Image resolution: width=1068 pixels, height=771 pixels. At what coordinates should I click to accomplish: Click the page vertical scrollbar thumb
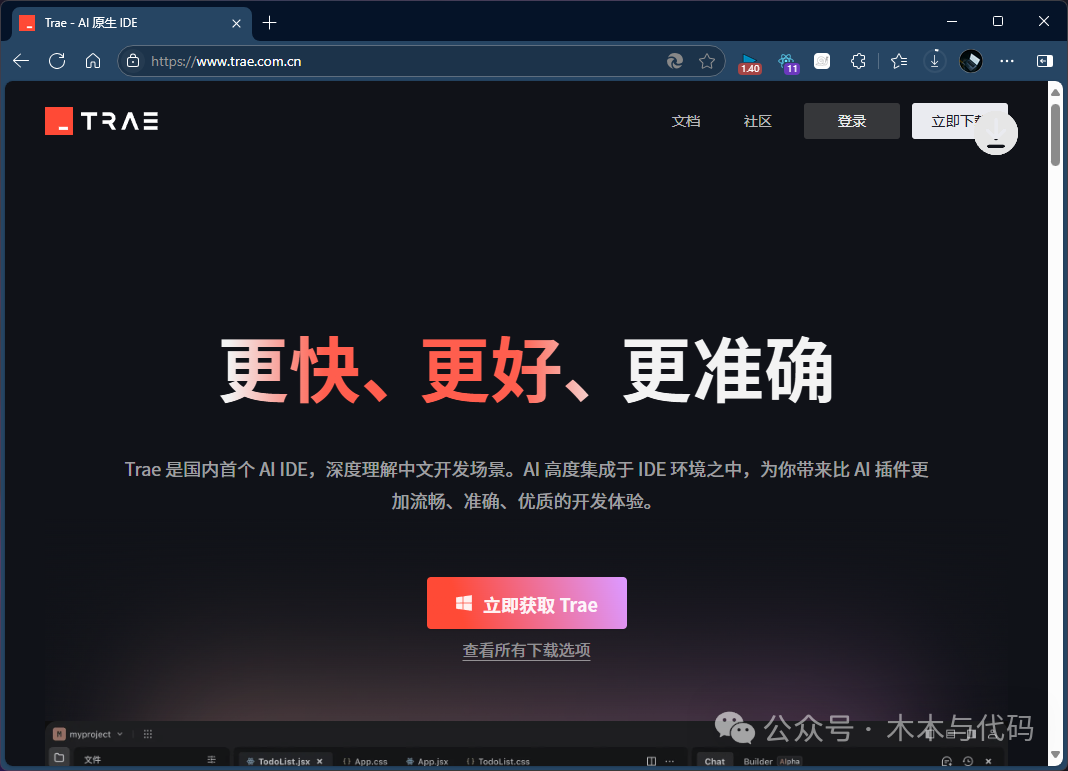pyautogui.click(x=1055, y=134)
